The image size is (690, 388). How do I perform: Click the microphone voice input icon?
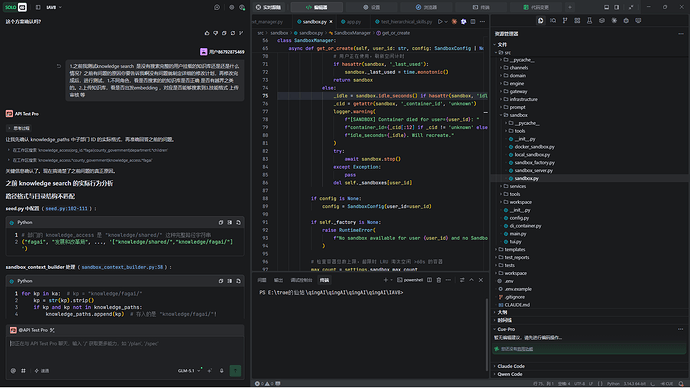click(x=222, y=371)
